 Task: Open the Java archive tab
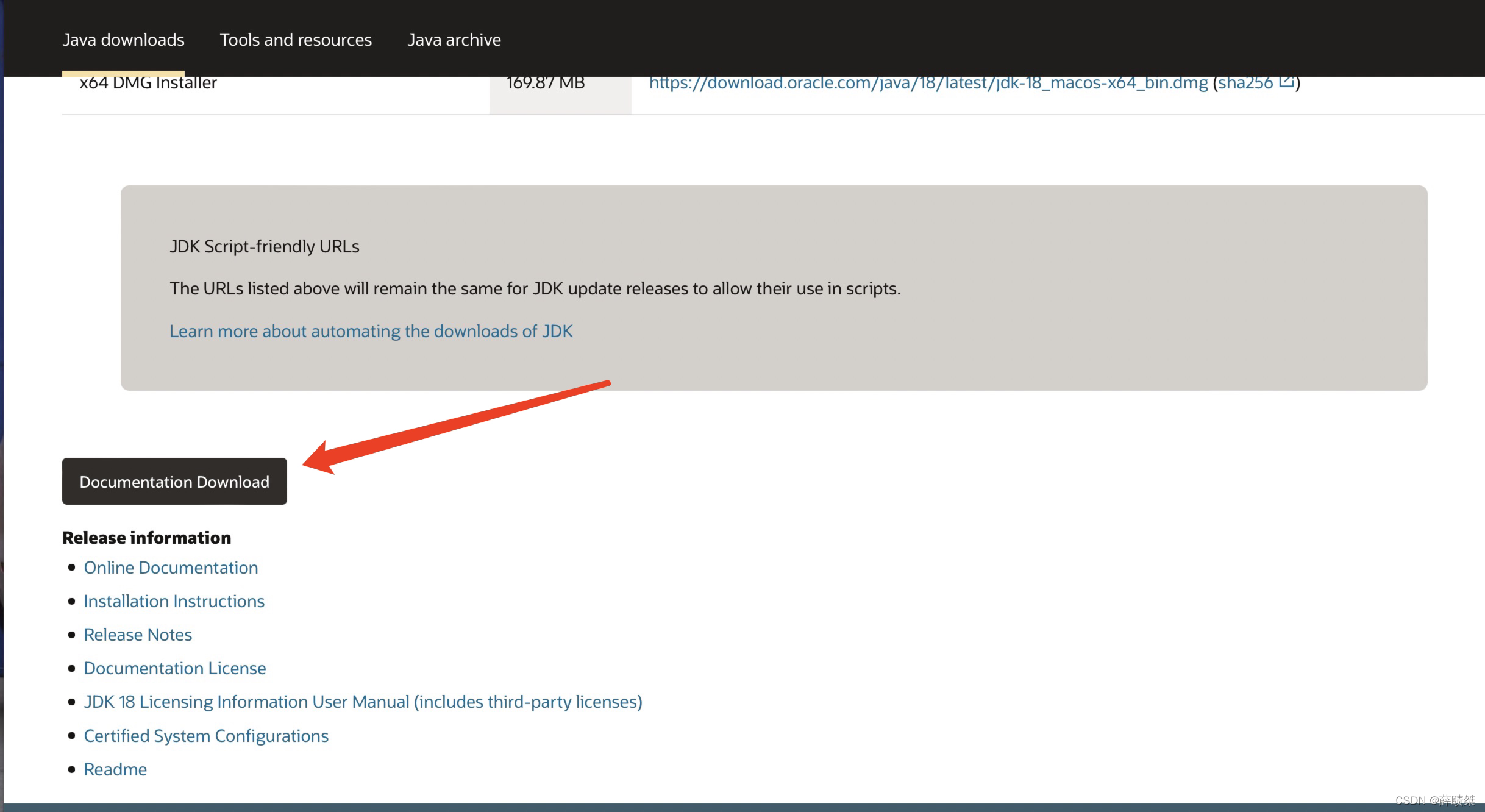click(454, 40)
